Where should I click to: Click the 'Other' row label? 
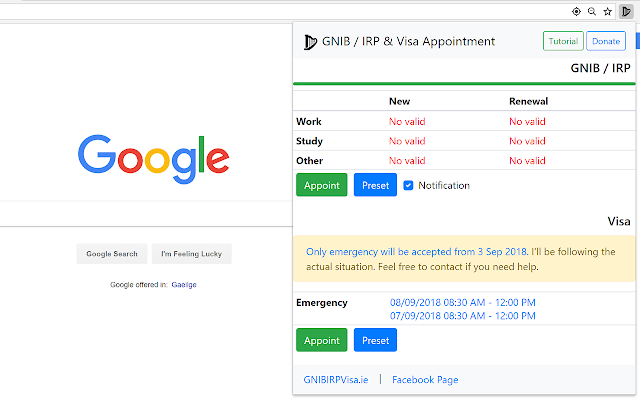coord(309,160)
